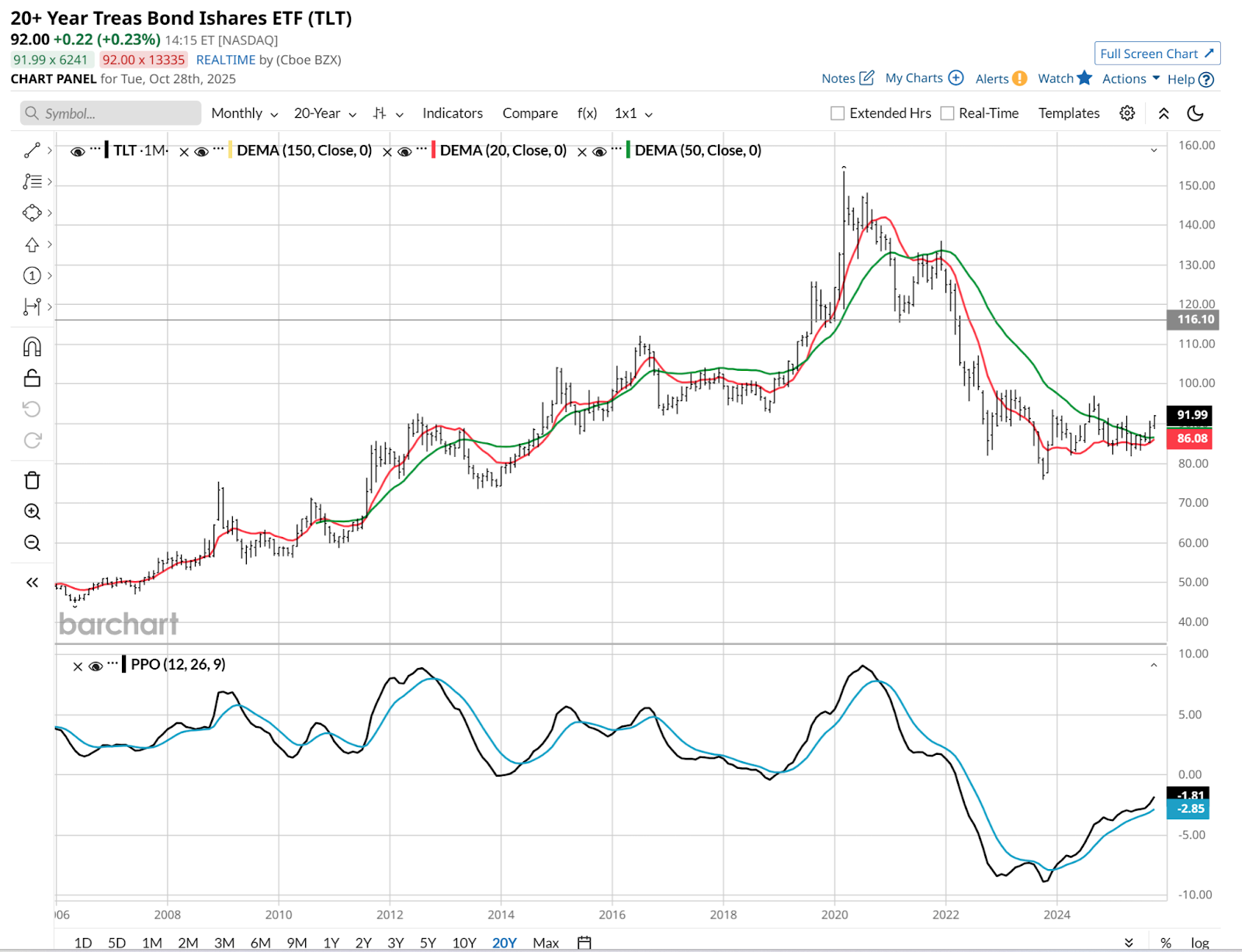Open the Indicators menu
1242x952 pixels.
[x=453, y=113]
